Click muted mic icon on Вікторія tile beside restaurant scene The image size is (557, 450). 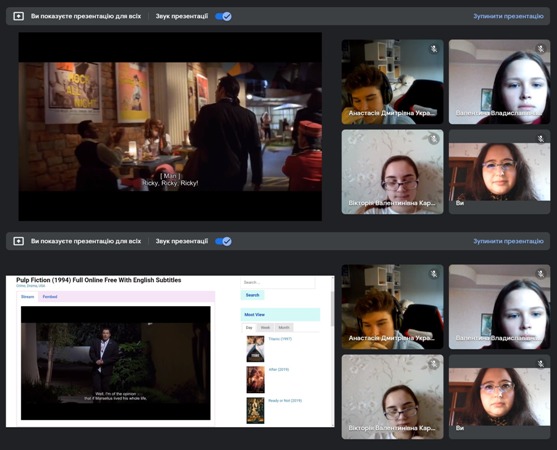(433, 139)
